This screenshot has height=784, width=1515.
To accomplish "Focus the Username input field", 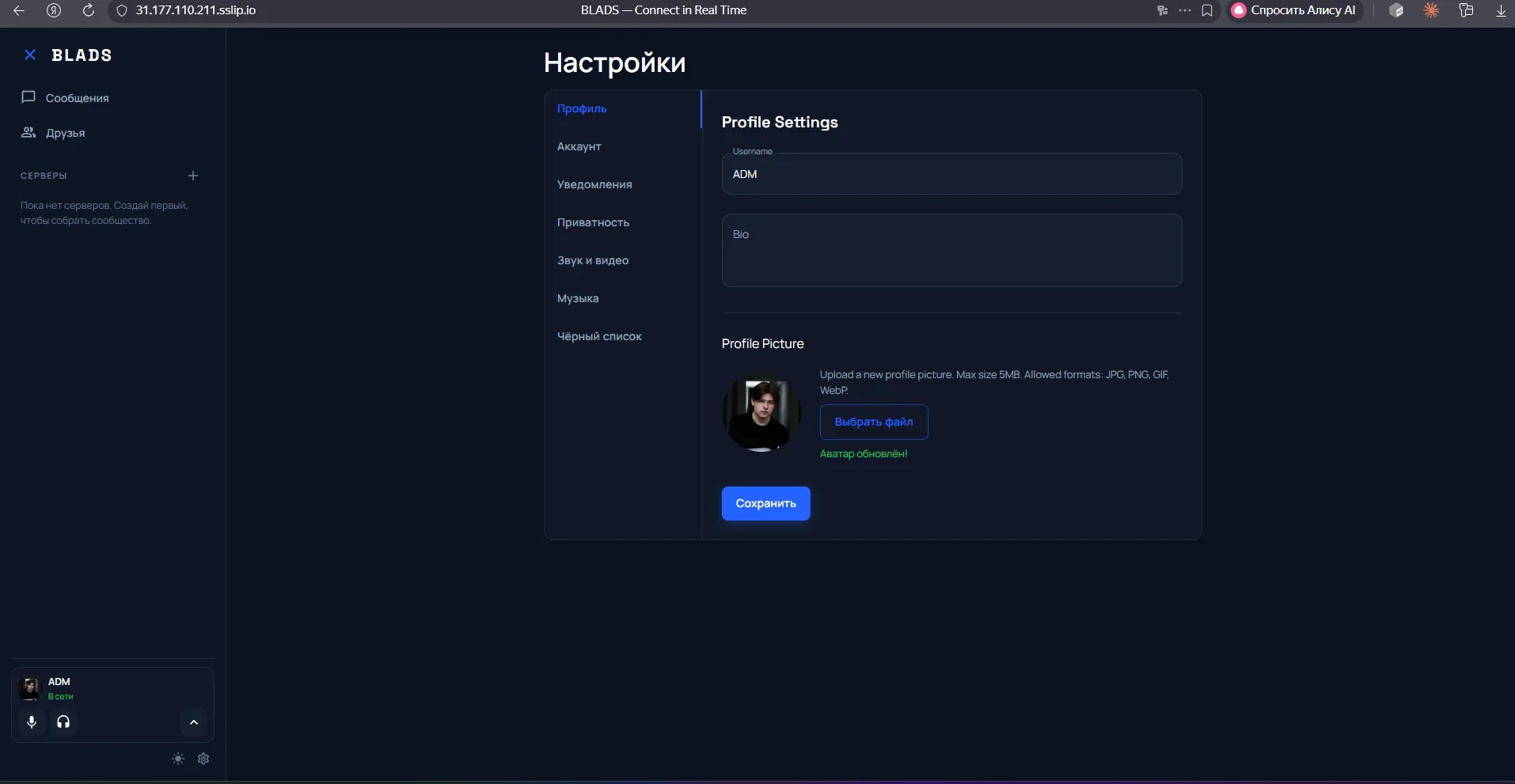I will (x=951, y=174).
